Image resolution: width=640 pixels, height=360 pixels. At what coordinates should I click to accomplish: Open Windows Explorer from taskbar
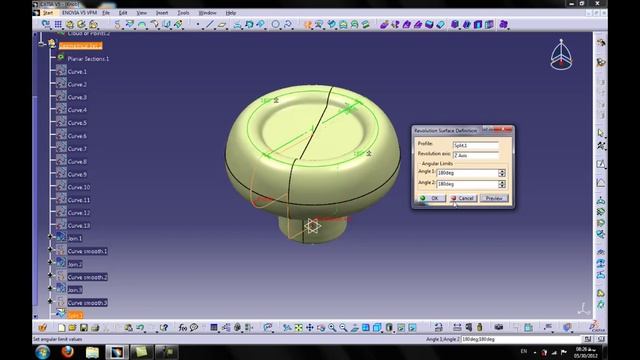92,352
